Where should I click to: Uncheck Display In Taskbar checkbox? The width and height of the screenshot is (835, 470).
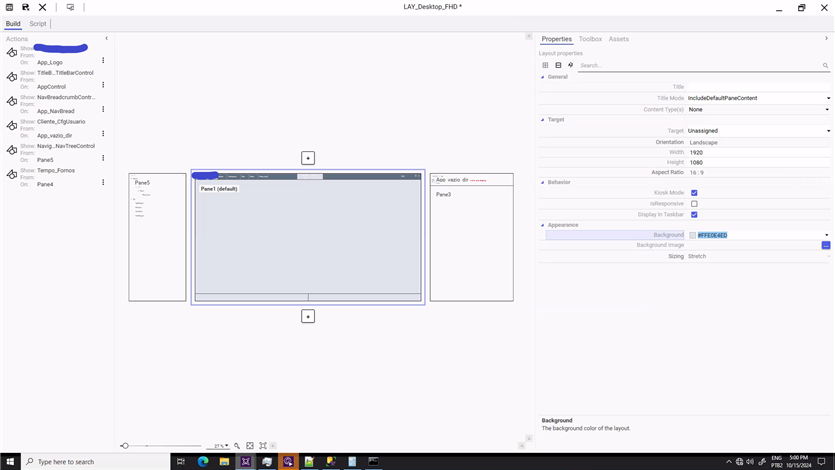click(694, 215)
